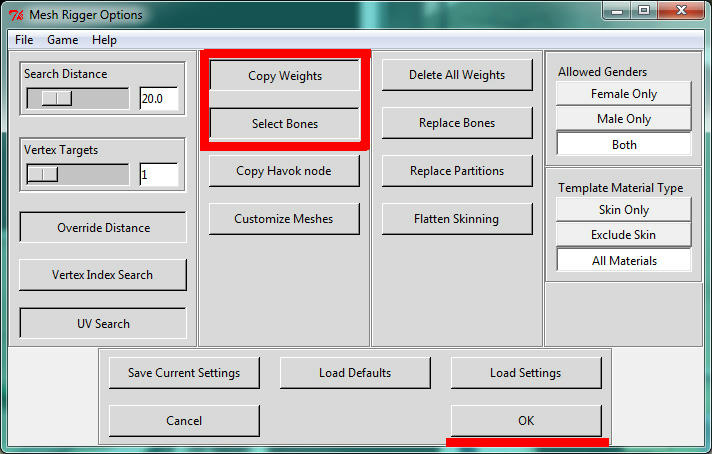
Task: Toggle the Replace Partitions option
Action: (x=457, y=171)
